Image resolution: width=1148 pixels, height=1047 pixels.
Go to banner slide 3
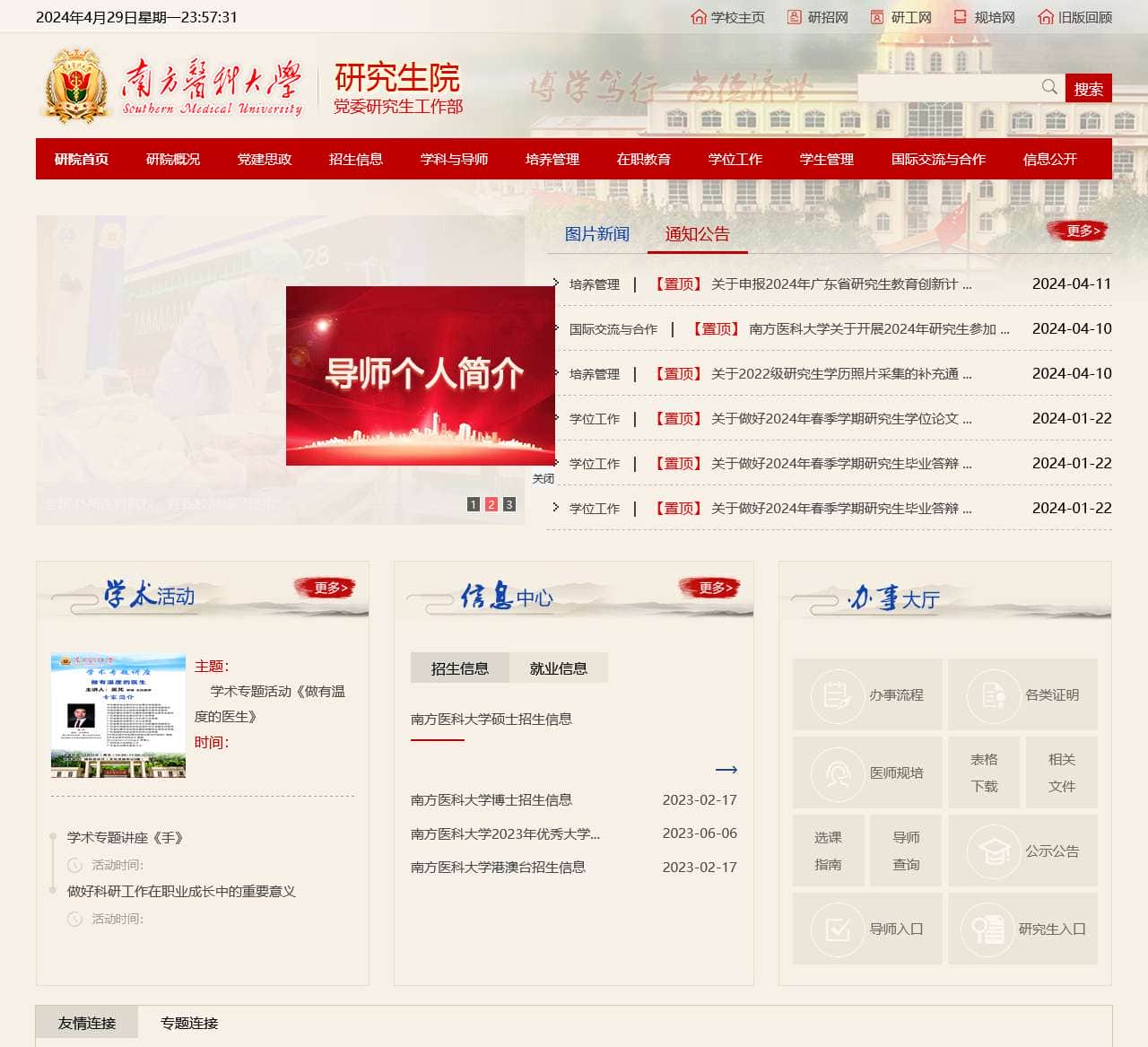click(509, 504)
